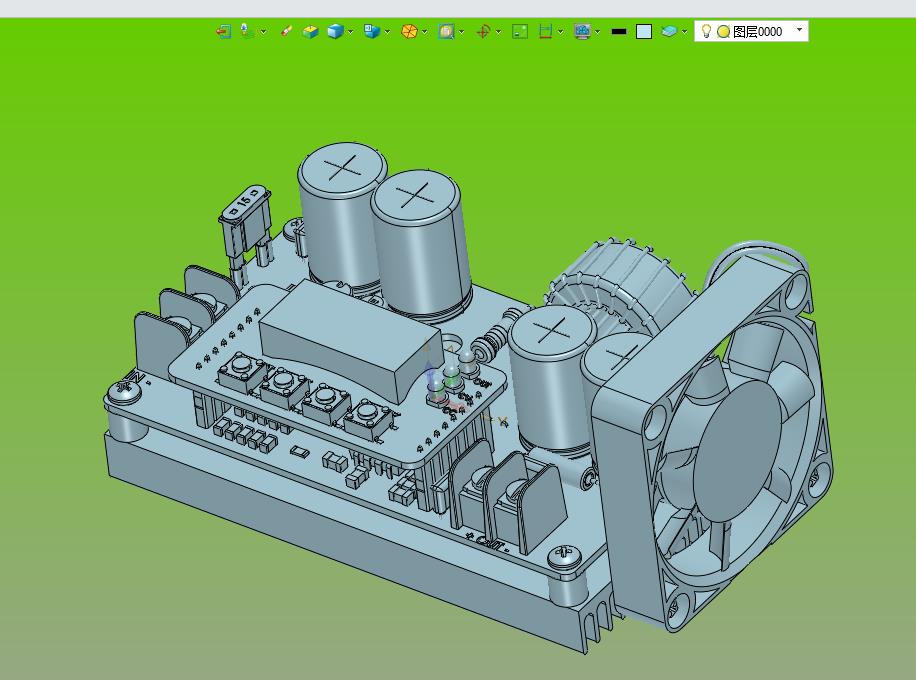Expand the red crosshair dropdown arrow

pyautogui.click(x=498, y=32)
